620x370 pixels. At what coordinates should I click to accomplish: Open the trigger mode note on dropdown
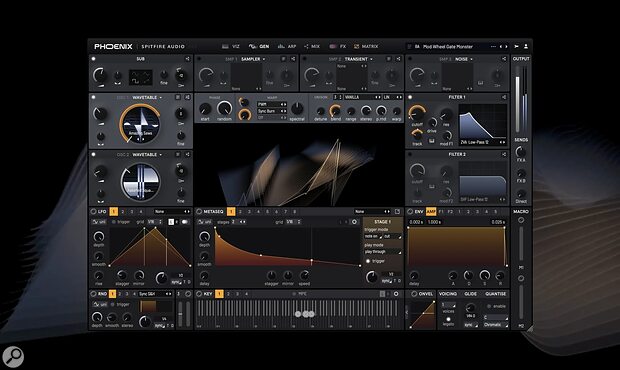tap(373, 236)
